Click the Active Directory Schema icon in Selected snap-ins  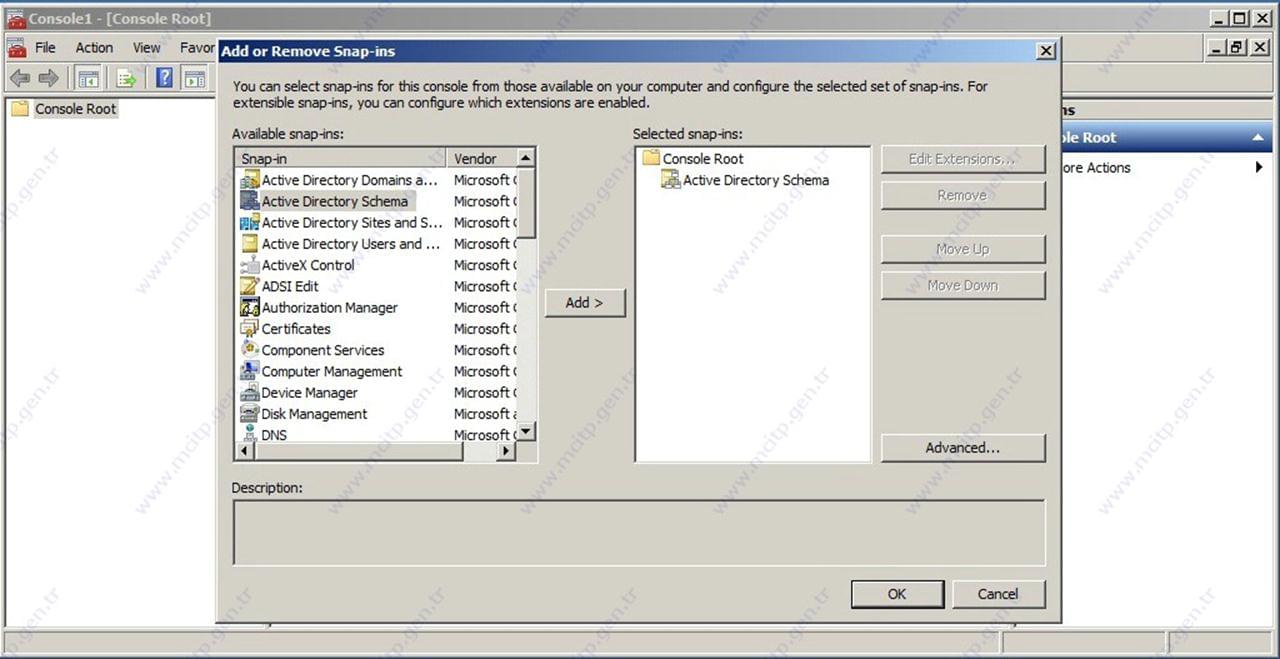671,180
